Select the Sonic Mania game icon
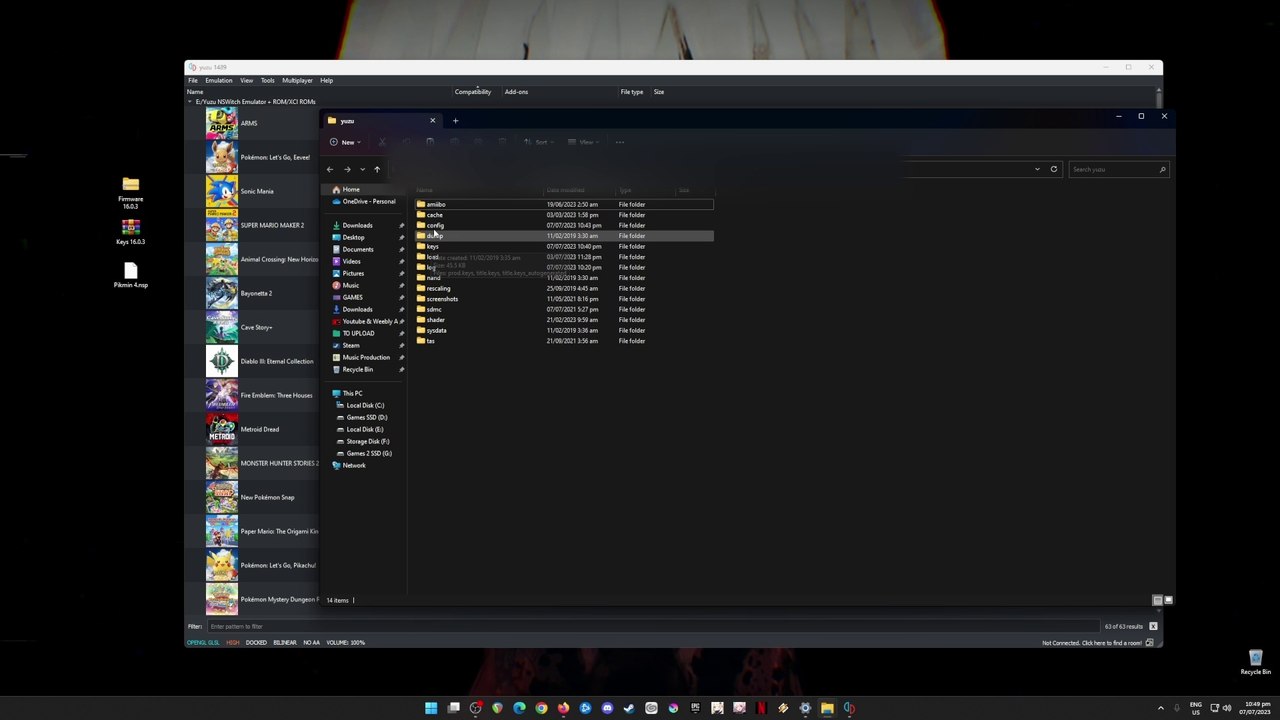 221,191
